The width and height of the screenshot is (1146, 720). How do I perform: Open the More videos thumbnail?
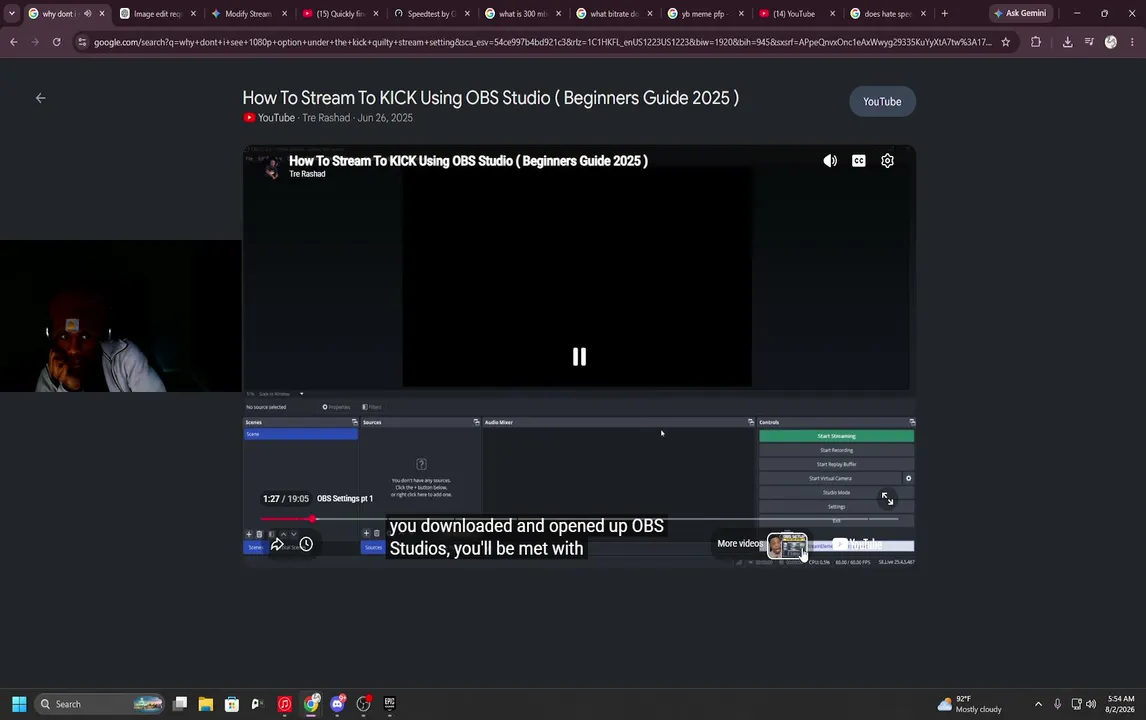pos(787,545)
